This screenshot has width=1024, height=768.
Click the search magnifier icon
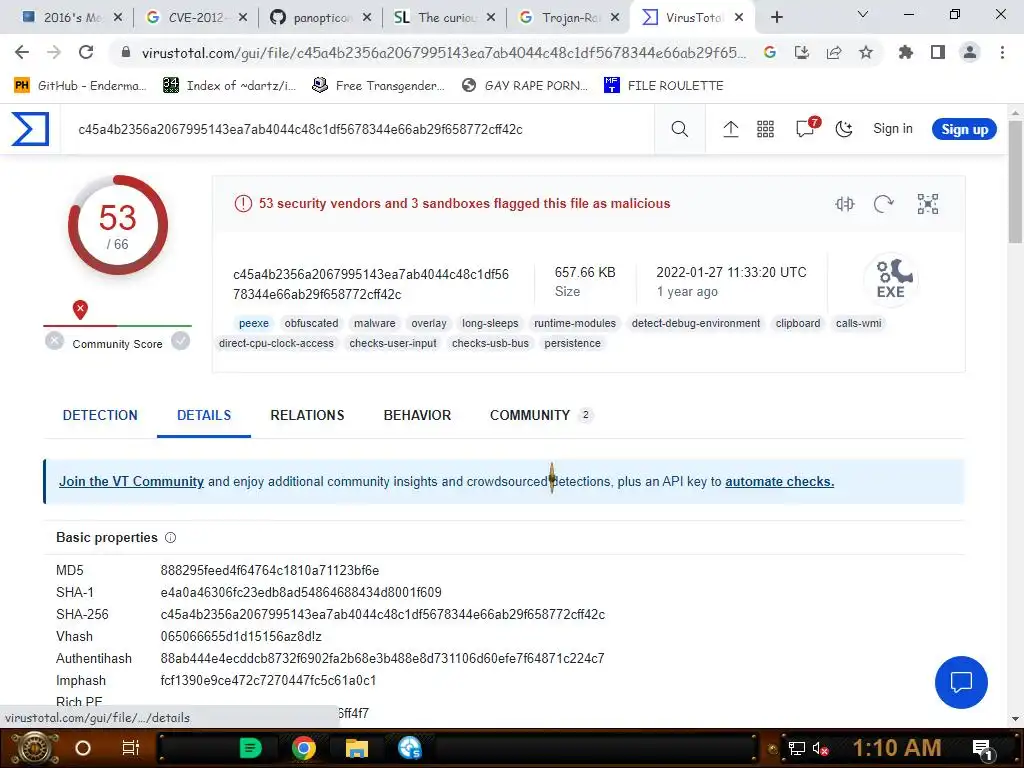point(679,129)
